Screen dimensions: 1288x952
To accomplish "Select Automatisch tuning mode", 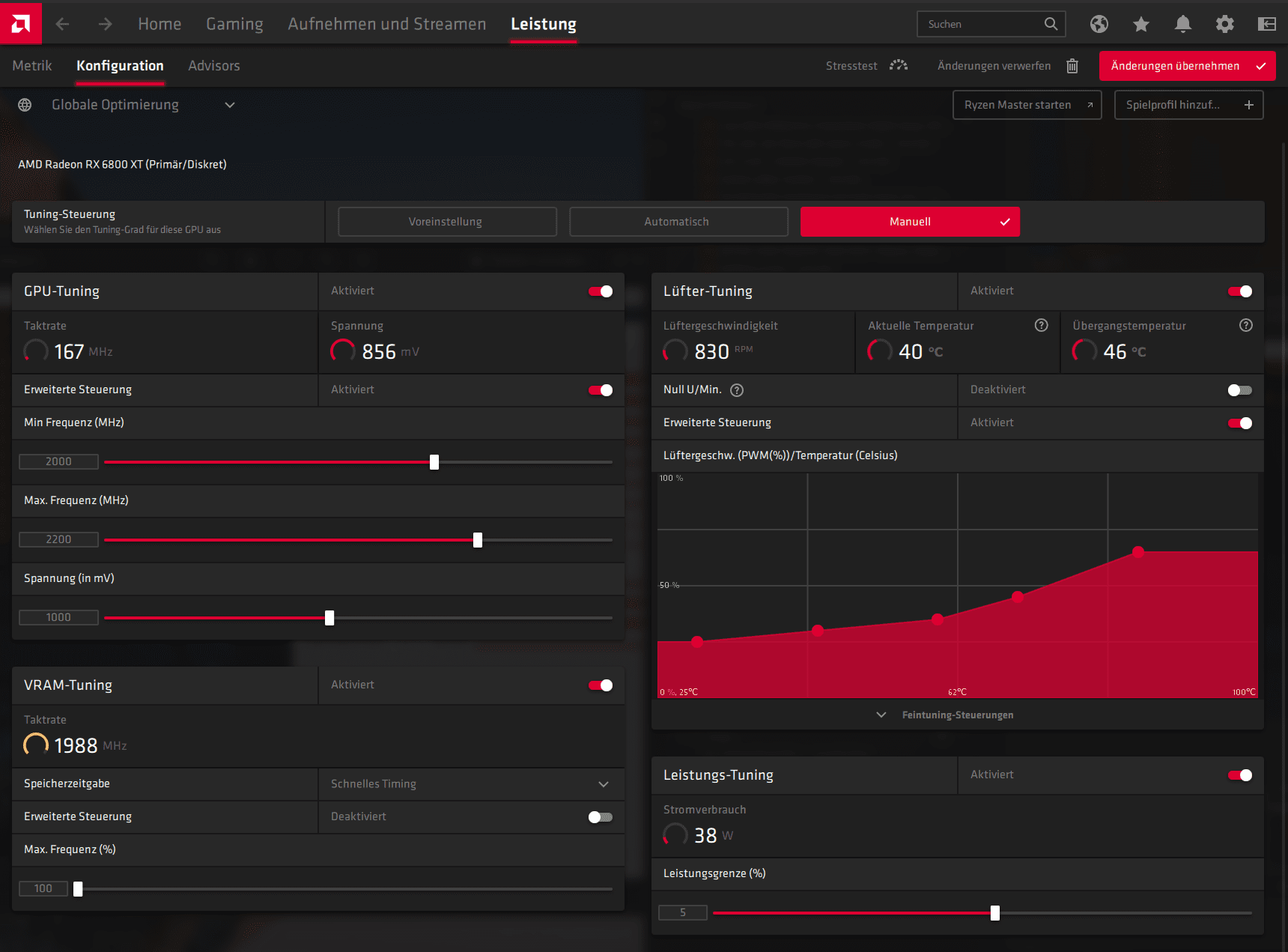I will pyautogui.click(x=678, y=222).
